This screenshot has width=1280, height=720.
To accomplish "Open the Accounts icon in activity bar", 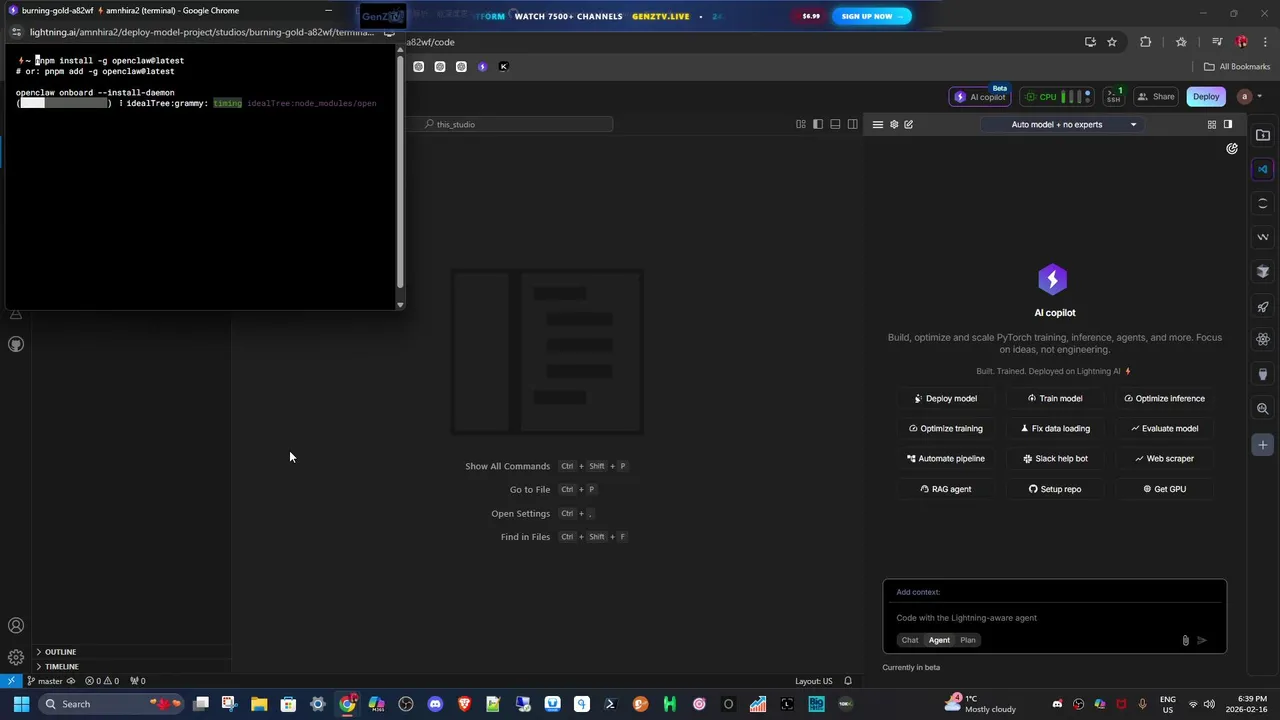I will 16,626.
